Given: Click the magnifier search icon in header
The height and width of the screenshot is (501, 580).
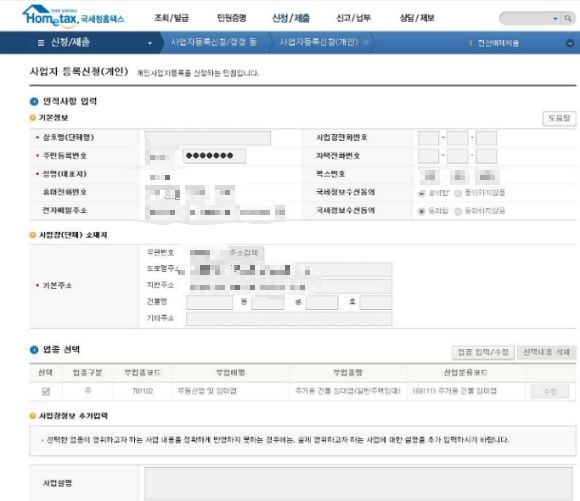Looking at the screenshot, I should click(x=567, y=18).
